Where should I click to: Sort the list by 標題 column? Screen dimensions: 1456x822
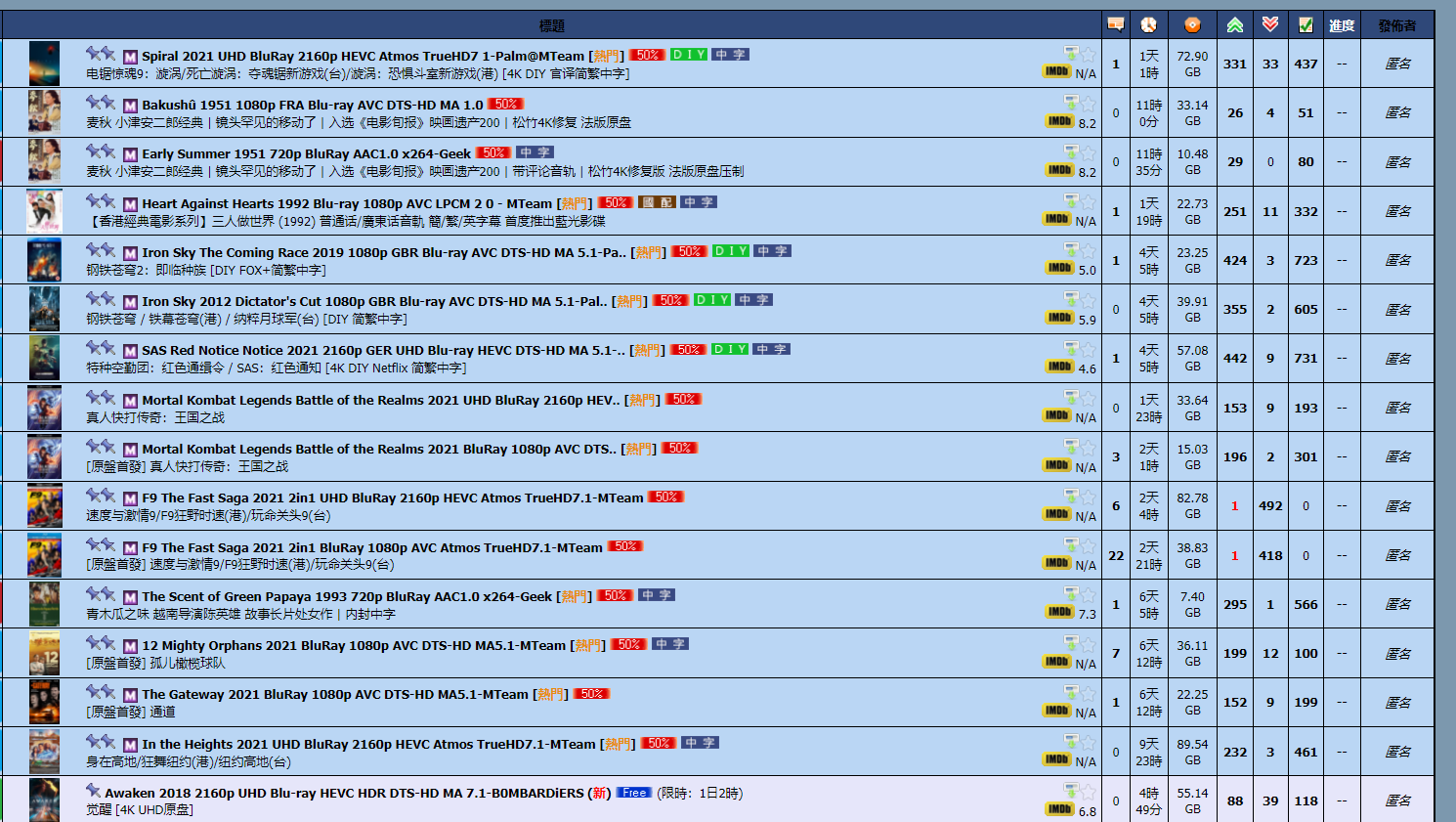[x=551, y=25]
